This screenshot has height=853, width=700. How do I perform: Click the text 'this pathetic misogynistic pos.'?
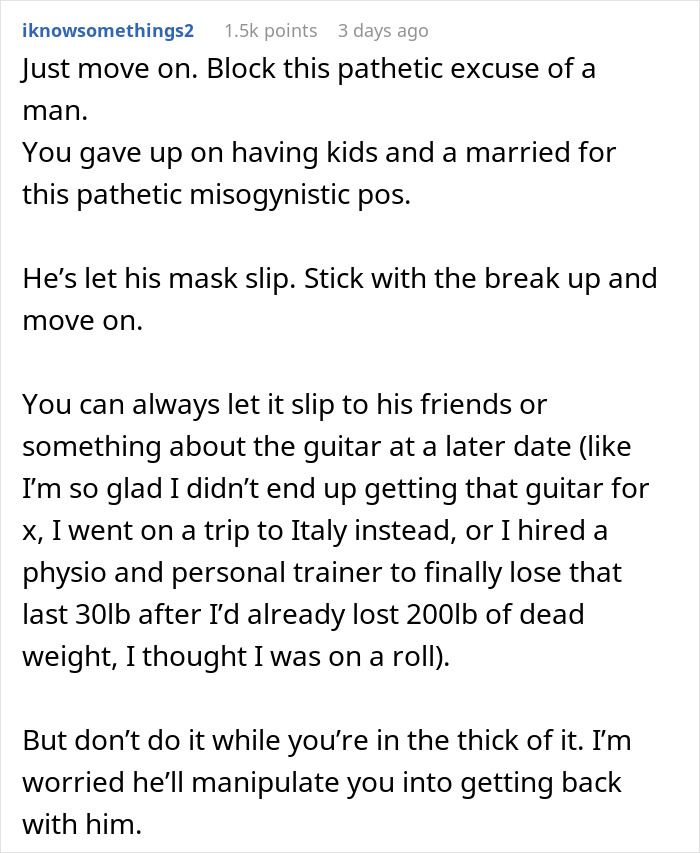point(216,195)
